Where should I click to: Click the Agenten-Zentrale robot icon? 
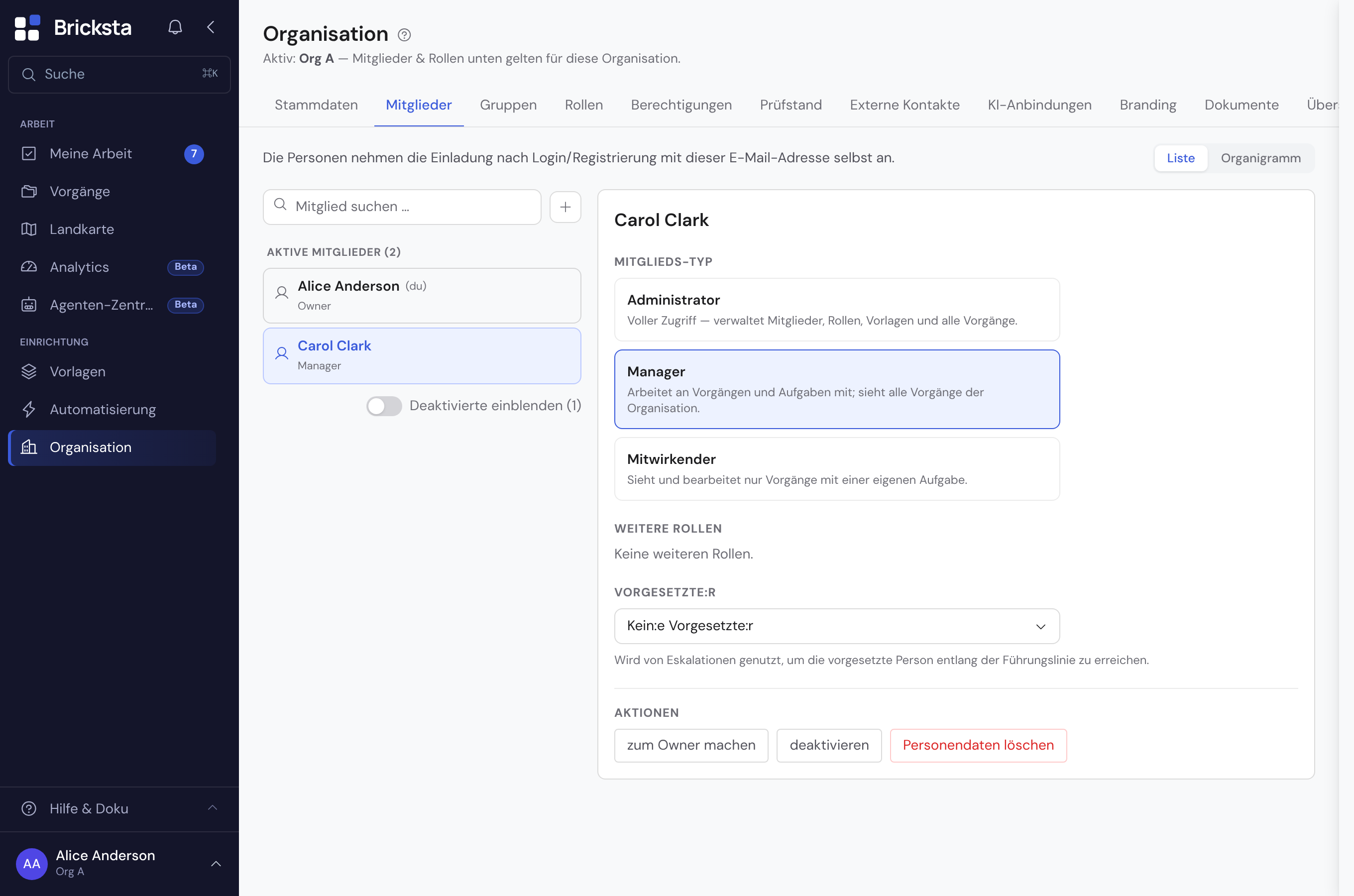click(x=28, y=305)
